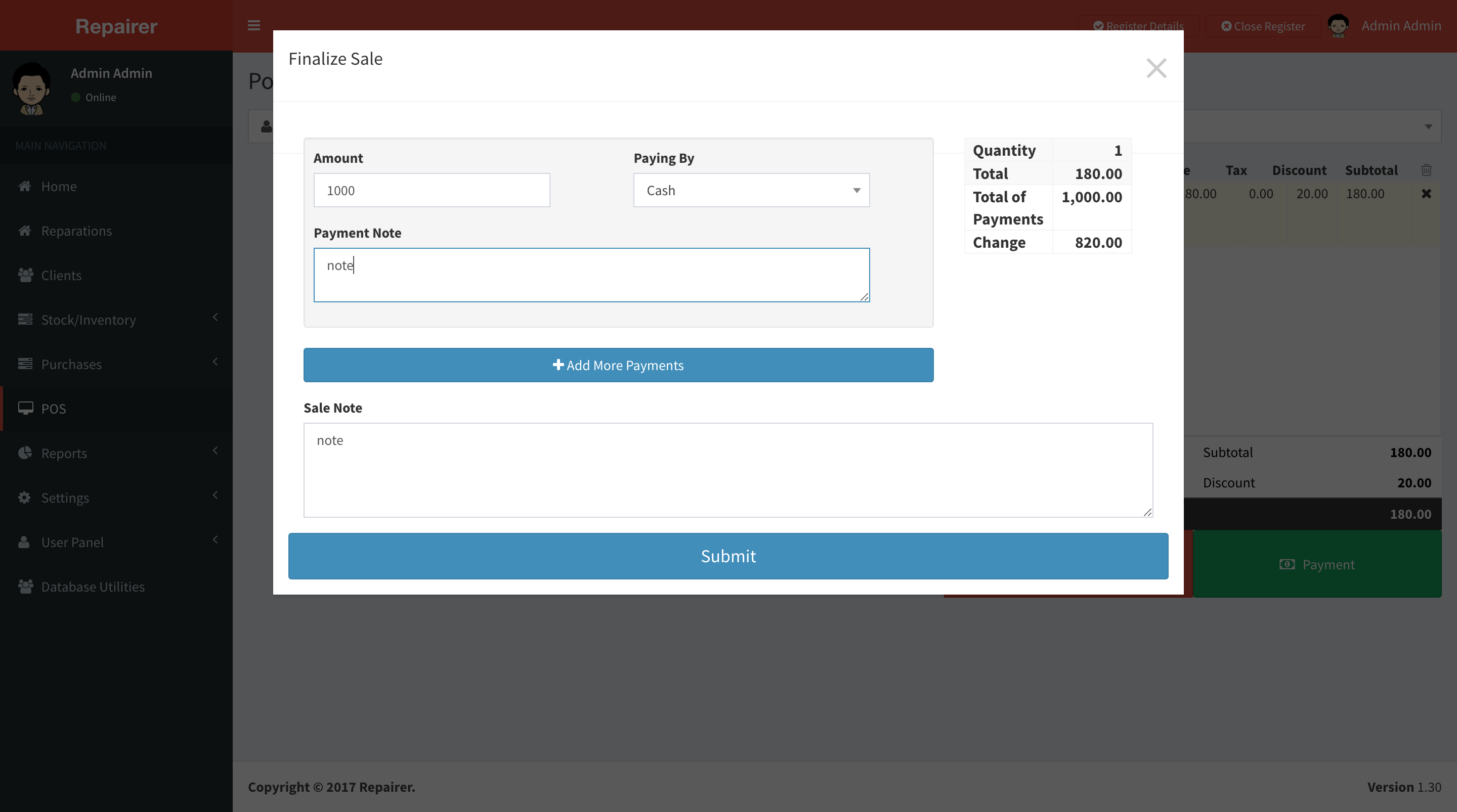Expand the User Panel menu
Viewport: 1457px width, 812px height.
(x=116, y=543)
